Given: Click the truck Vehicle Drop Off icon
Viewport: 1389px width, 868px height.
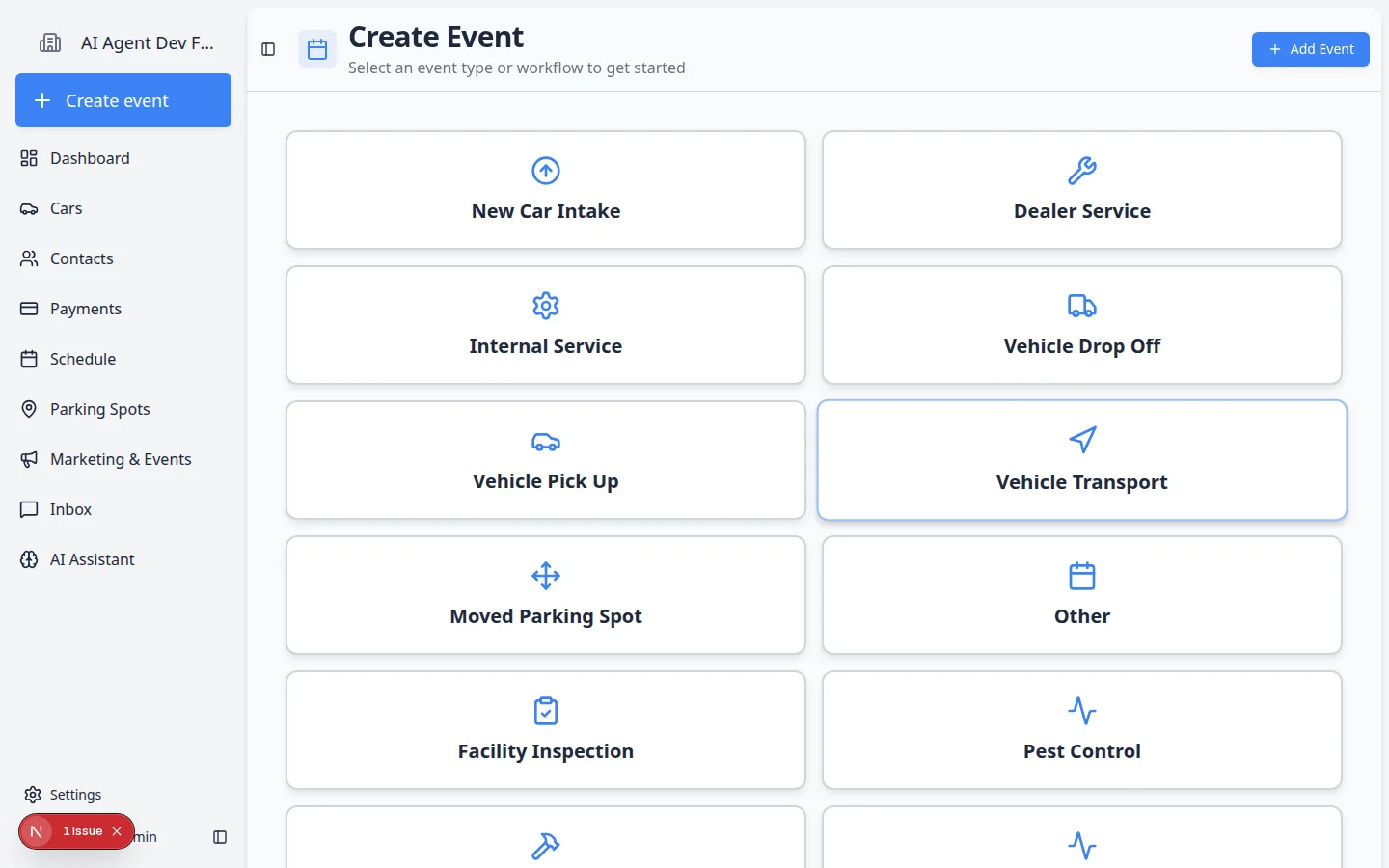Looking at the screenshot, I should tap(1082, 306).
